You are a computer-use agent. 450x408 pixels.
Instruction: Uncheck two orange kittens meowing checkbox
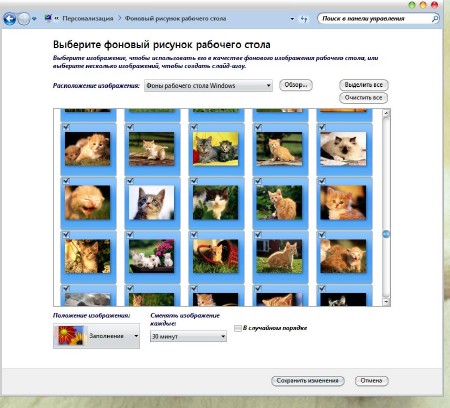[322, 235]
